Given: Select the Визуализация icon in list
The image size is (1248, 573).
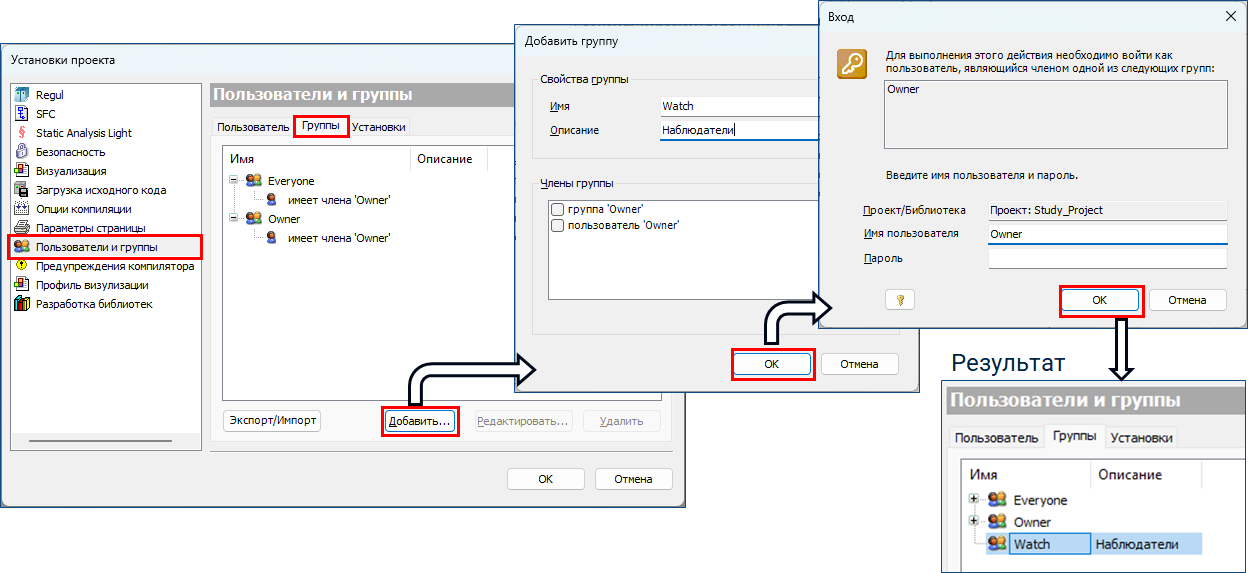Looking at the screenshot, I should pos(21,171).
